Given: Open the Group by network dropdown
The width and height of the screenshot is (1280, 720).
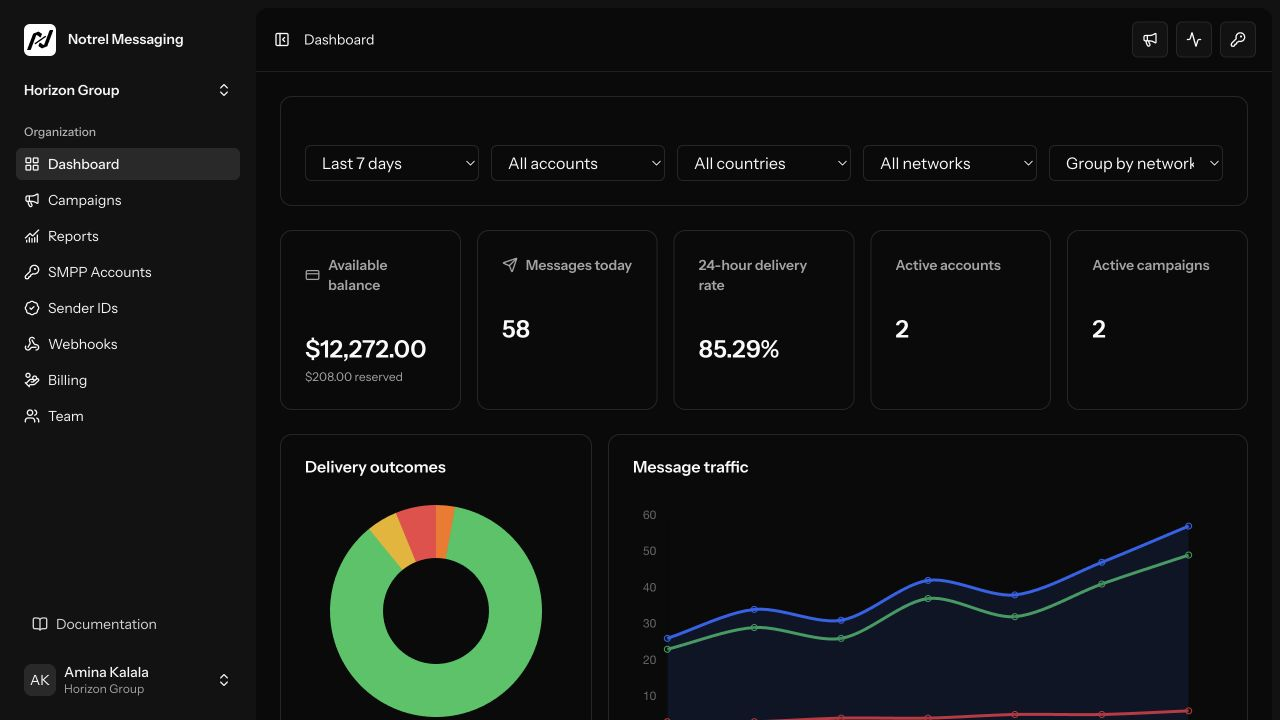Looking at the screenshot, I should (1136, 163).
